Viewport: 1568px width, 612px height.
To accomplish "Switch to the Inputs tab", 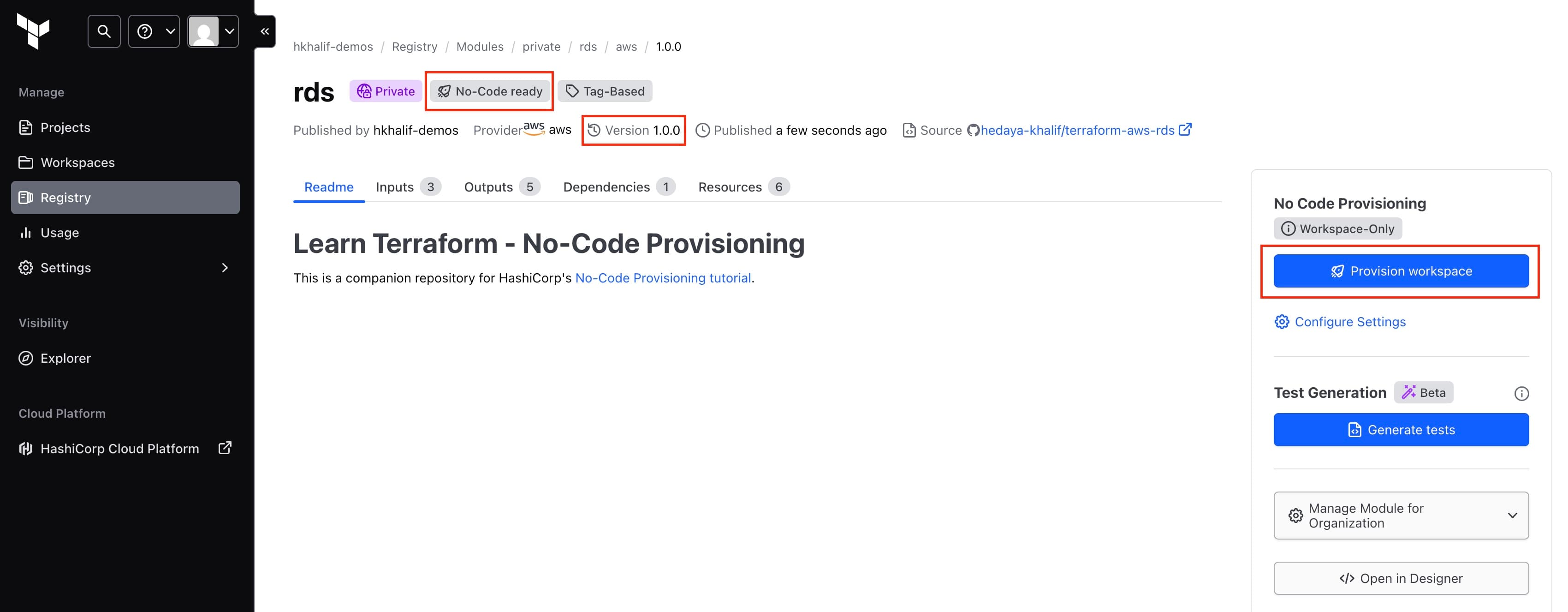I will [394, 187].
